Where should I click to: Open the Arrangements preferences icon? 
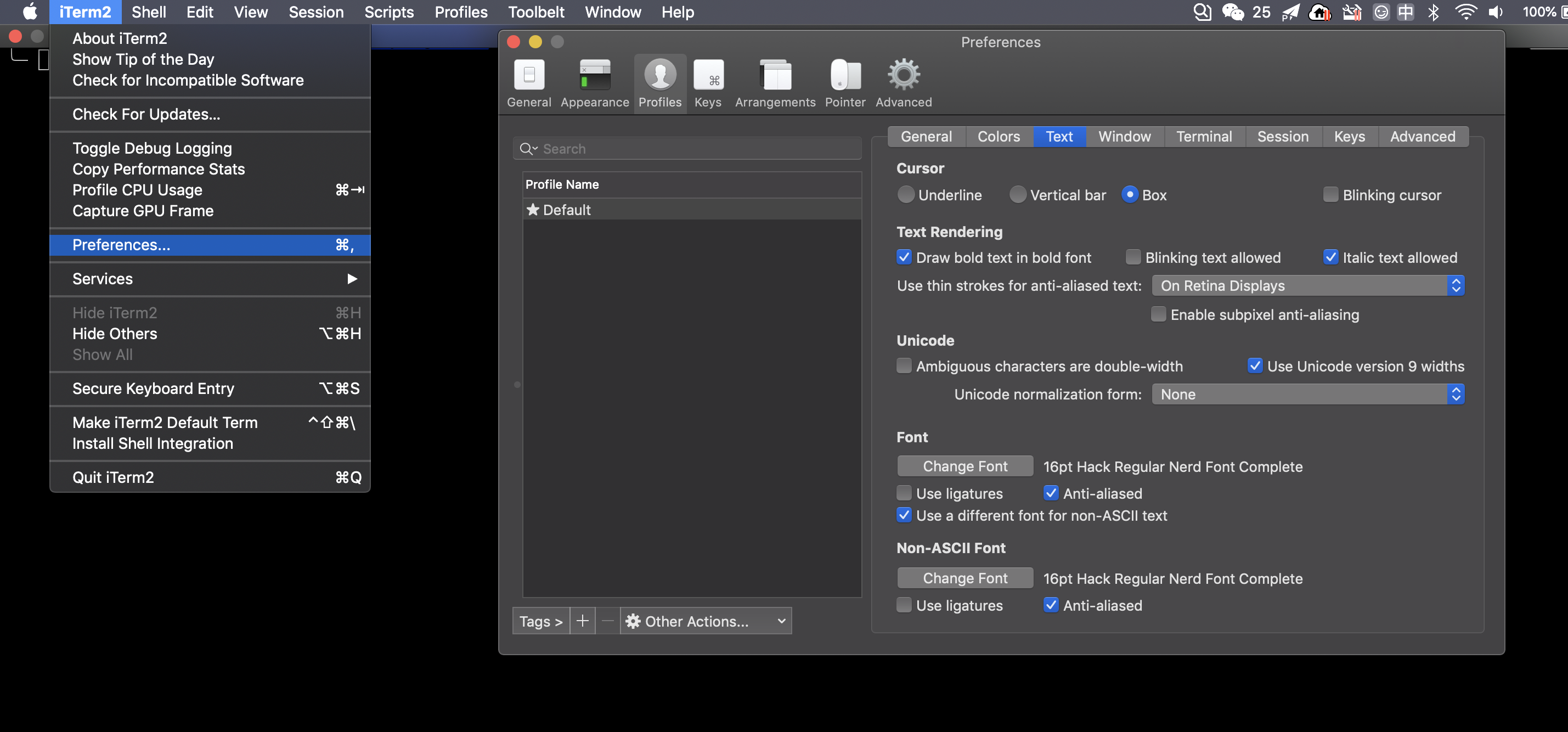[774, 76]
